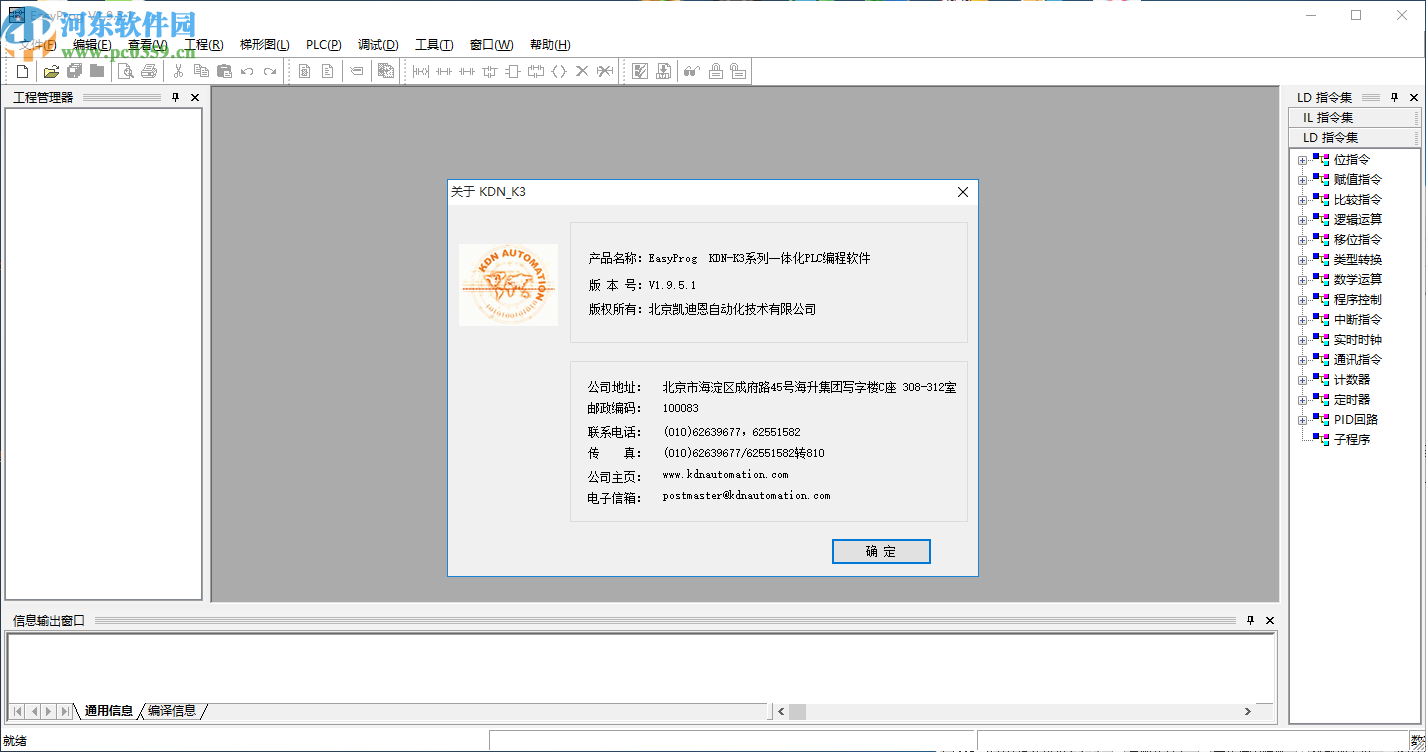This screenshot has width=1426, height=752.
Task: Jump to first output tab with arrow
Action: [18, 711]
